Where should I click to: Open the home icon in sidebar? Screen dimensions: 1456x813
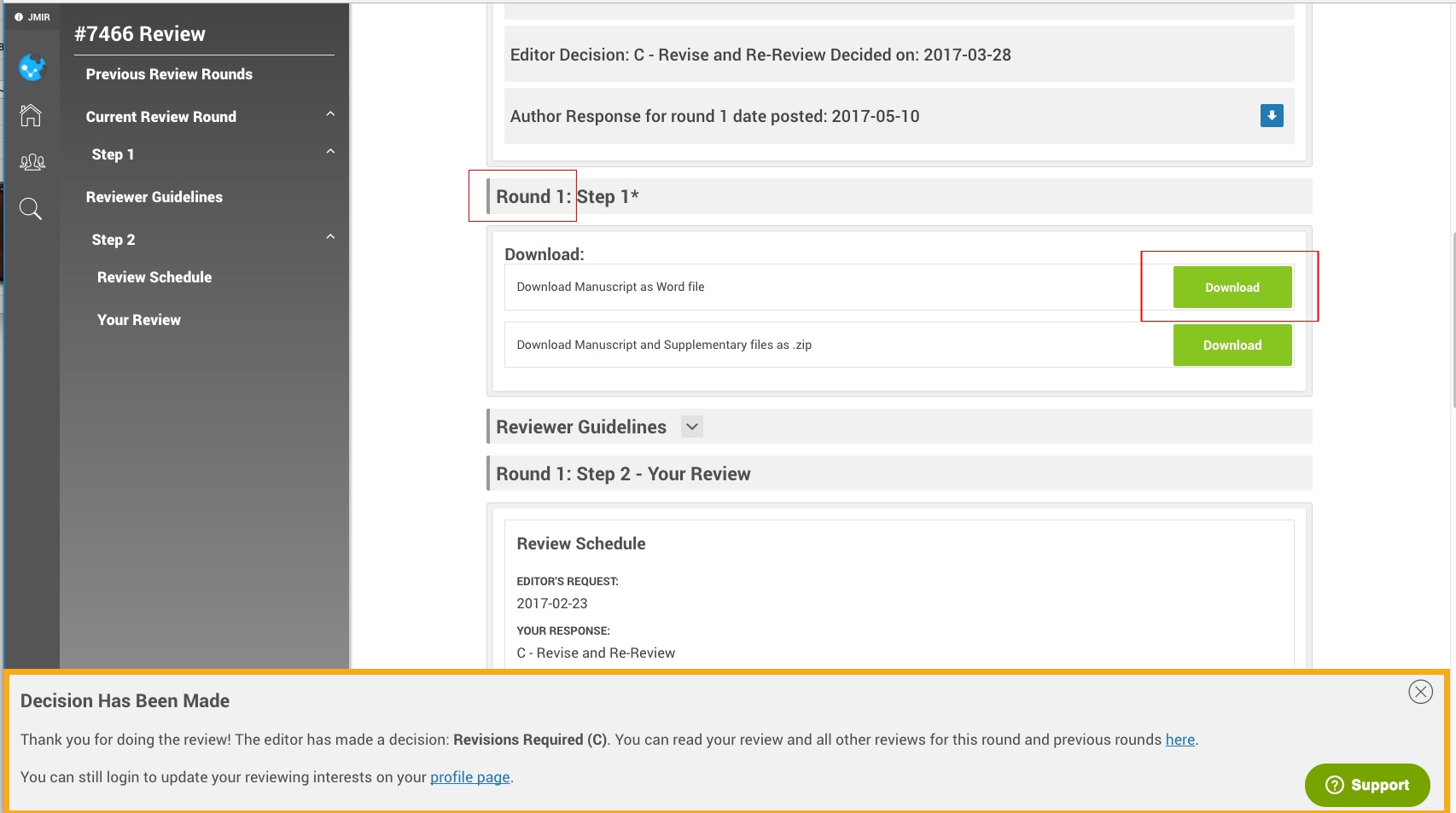coord(31,115)
